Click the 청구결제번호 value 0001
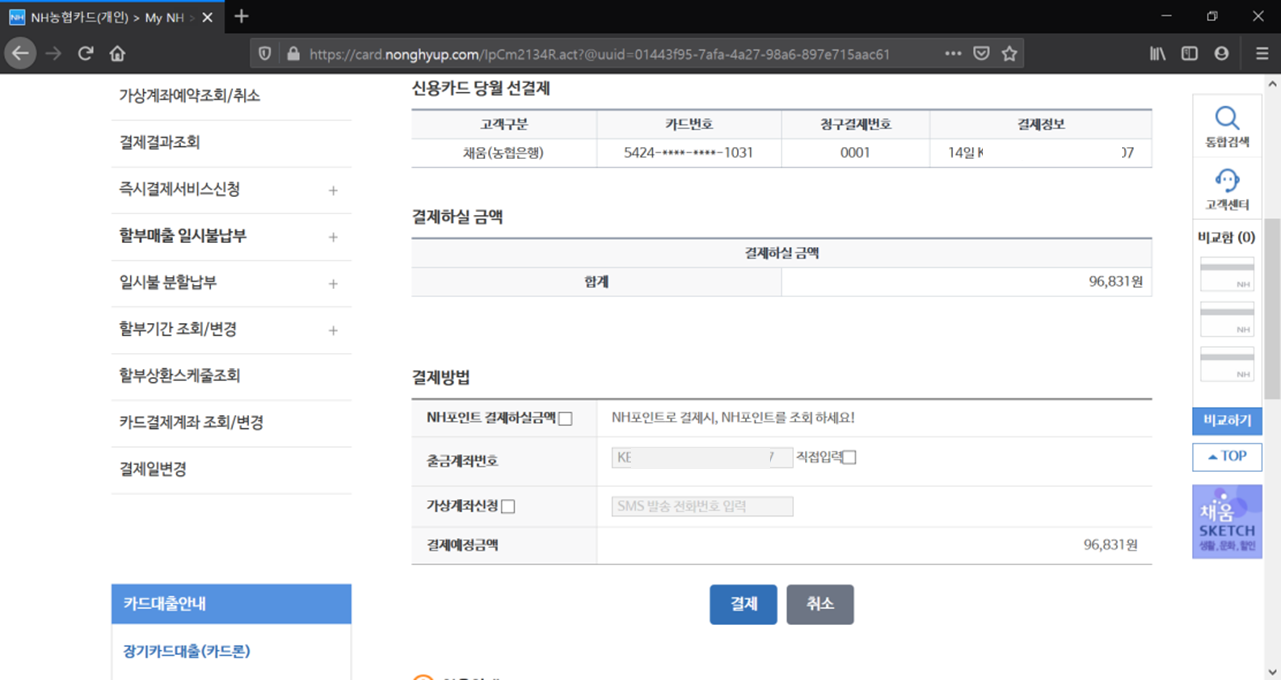 [x=855, y=153]
